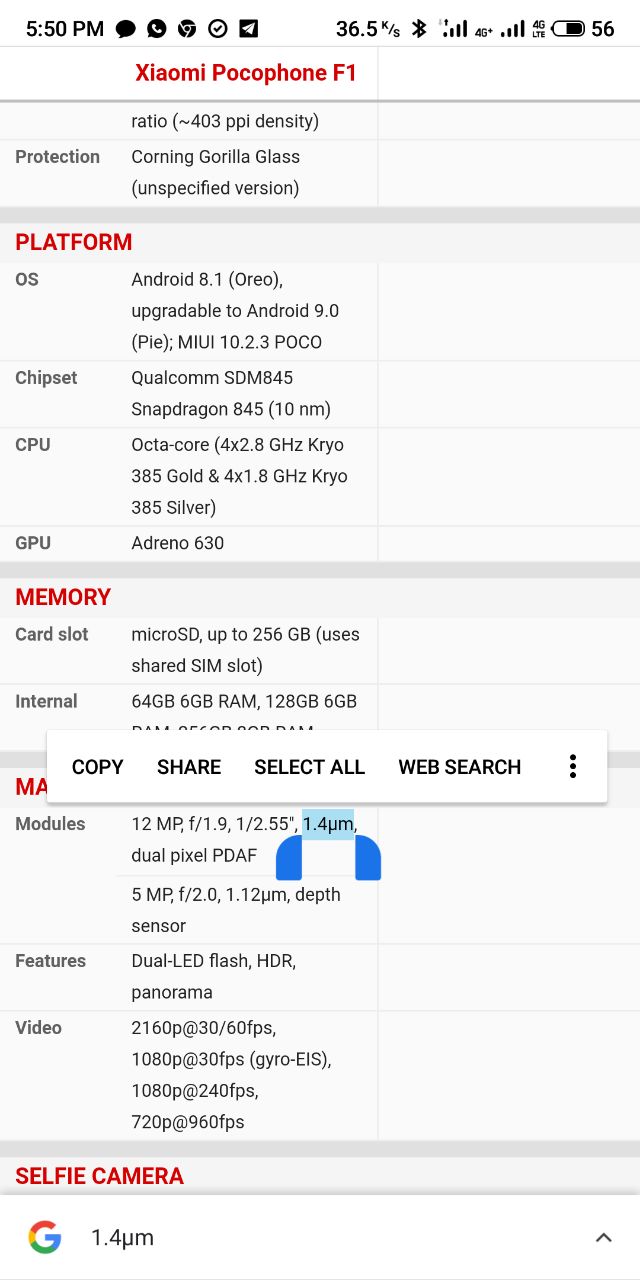Tap the highlighted 1.4µm text

coord(328,824)
